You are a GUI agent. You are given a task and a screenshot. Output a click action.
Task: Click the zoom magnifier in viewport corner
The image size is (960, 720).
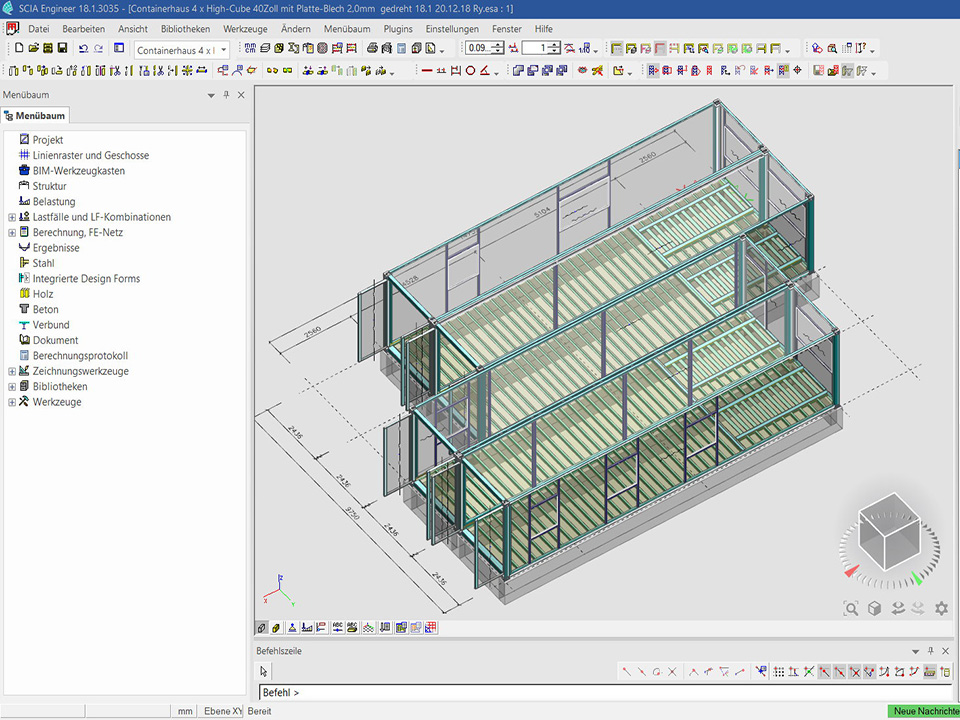(x=851, y=608)
